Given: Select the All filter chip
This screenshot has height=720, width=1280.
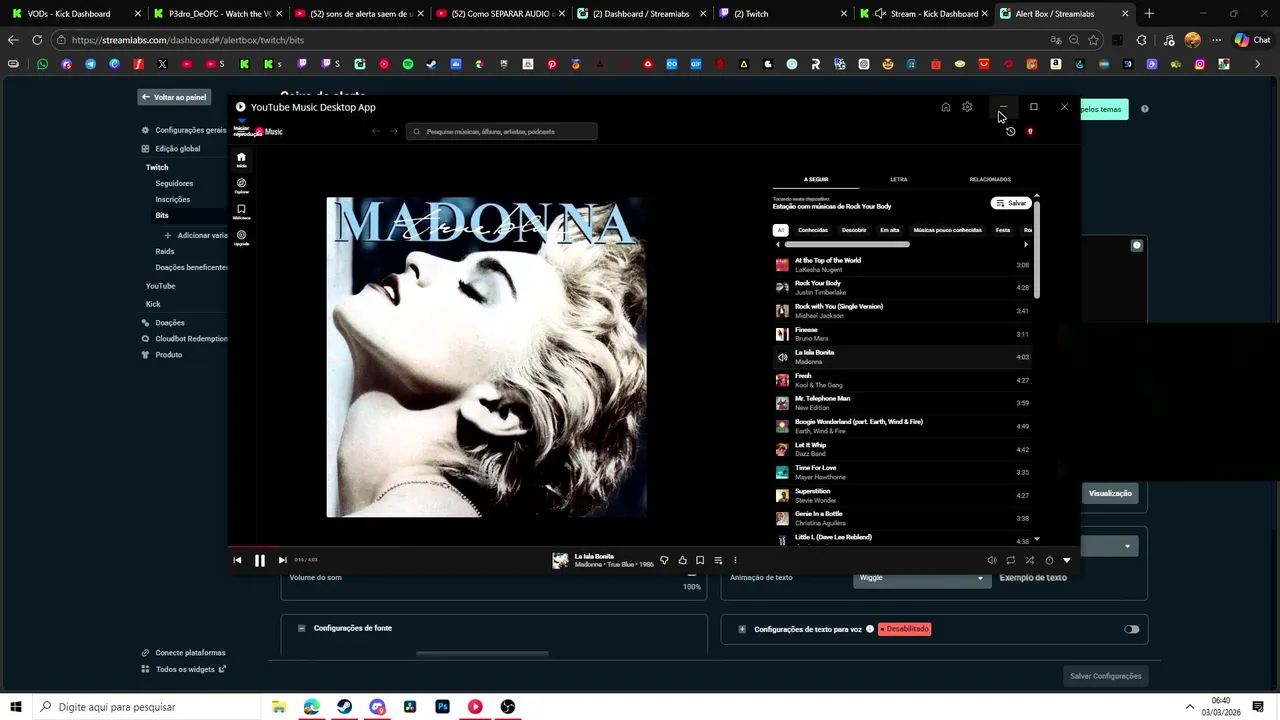Looking at the screenshot, I should [781, 230].
